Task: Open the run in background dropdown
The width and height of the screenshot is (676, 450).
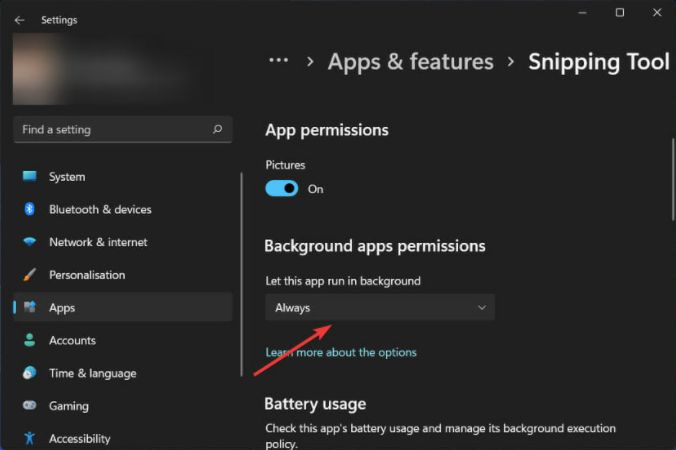Action: tap(380, 308)
